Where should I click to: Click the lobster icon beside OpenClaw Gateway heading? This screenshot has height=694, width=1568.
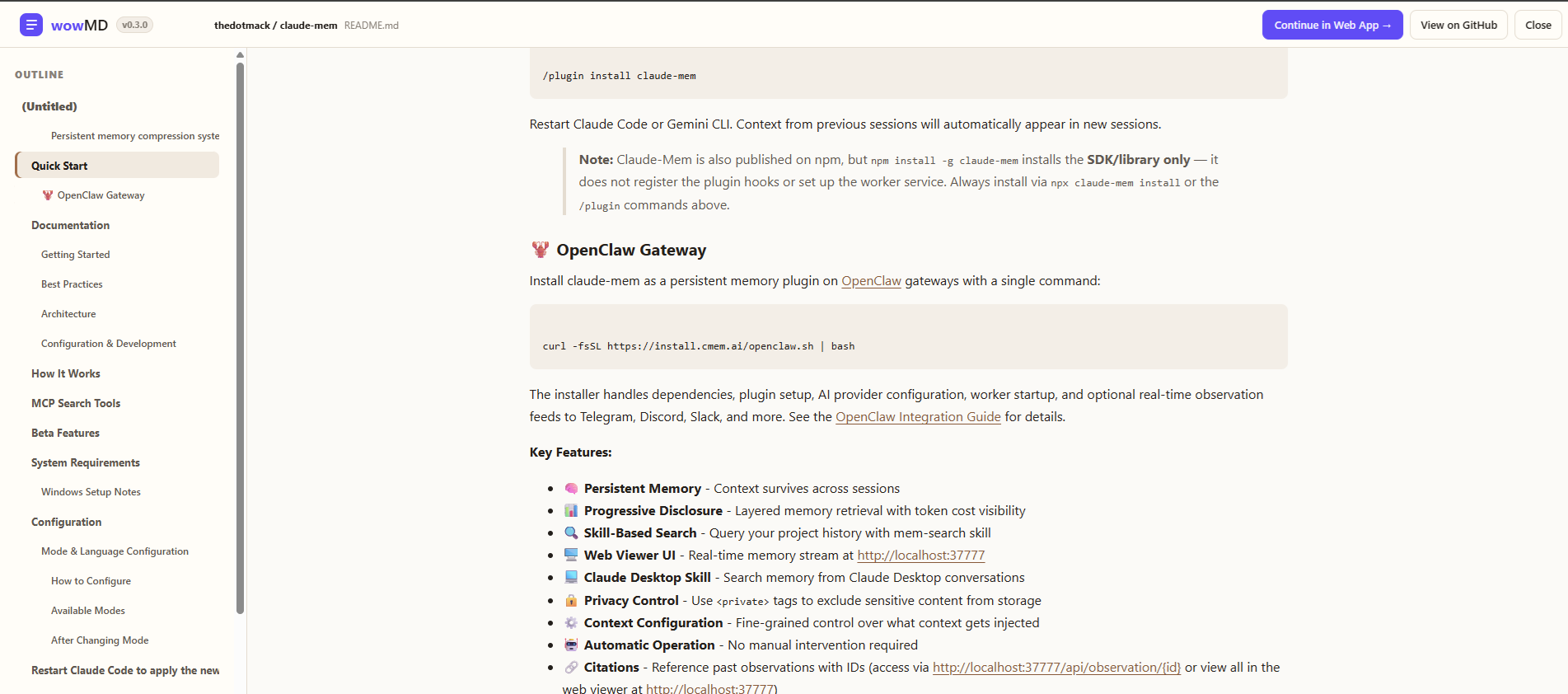(540, 250)
